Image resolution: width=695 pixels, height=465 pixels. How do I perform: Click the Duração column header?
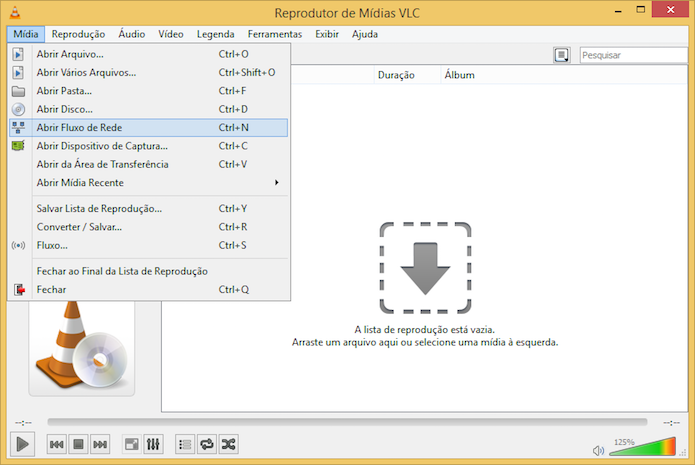[x=407, y=75]
